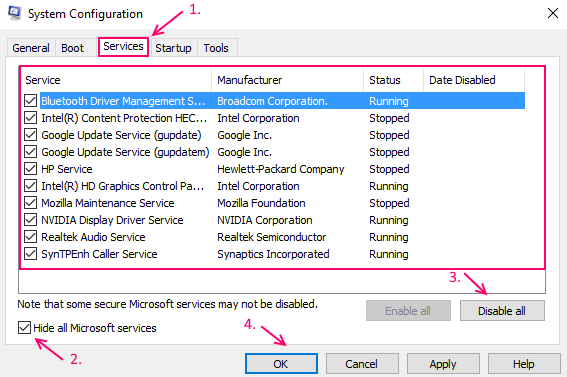Screen dimensions: 567x377
Task: Select the Bluetooth Driver Management S... row name
Action: [x=123, y=101]
